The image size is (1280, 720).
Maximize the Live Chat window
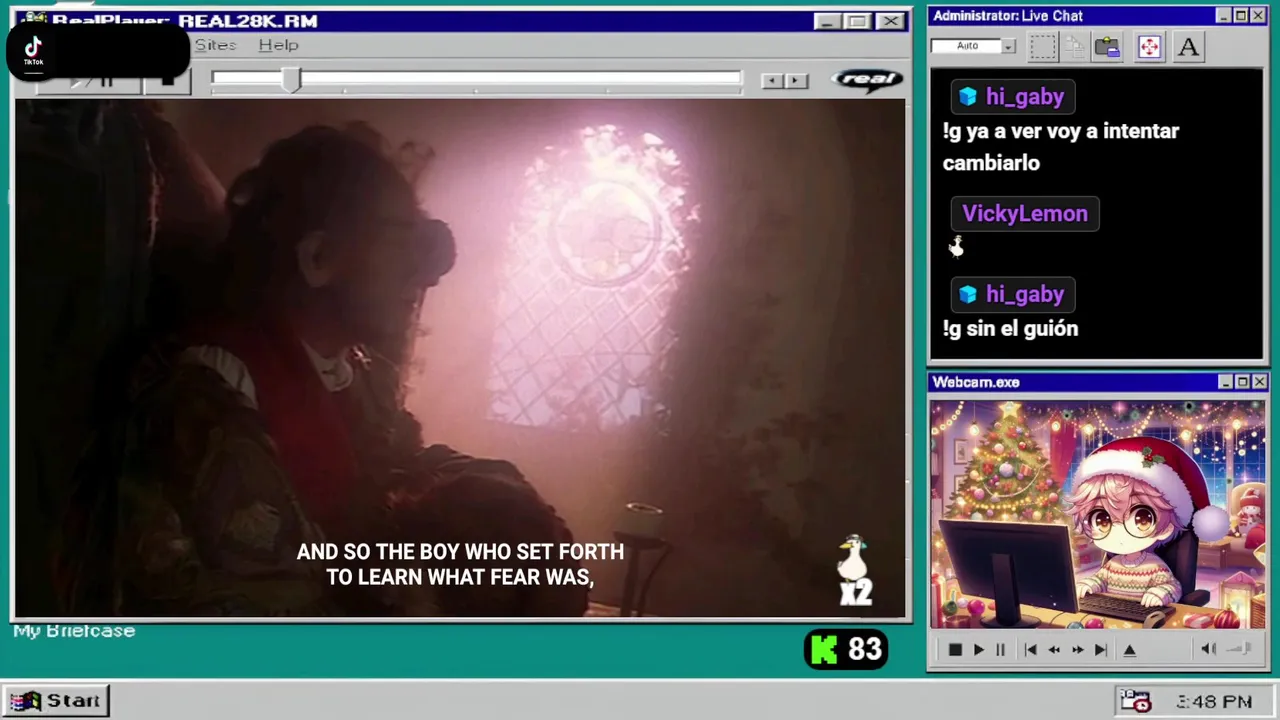(1241, 16)
